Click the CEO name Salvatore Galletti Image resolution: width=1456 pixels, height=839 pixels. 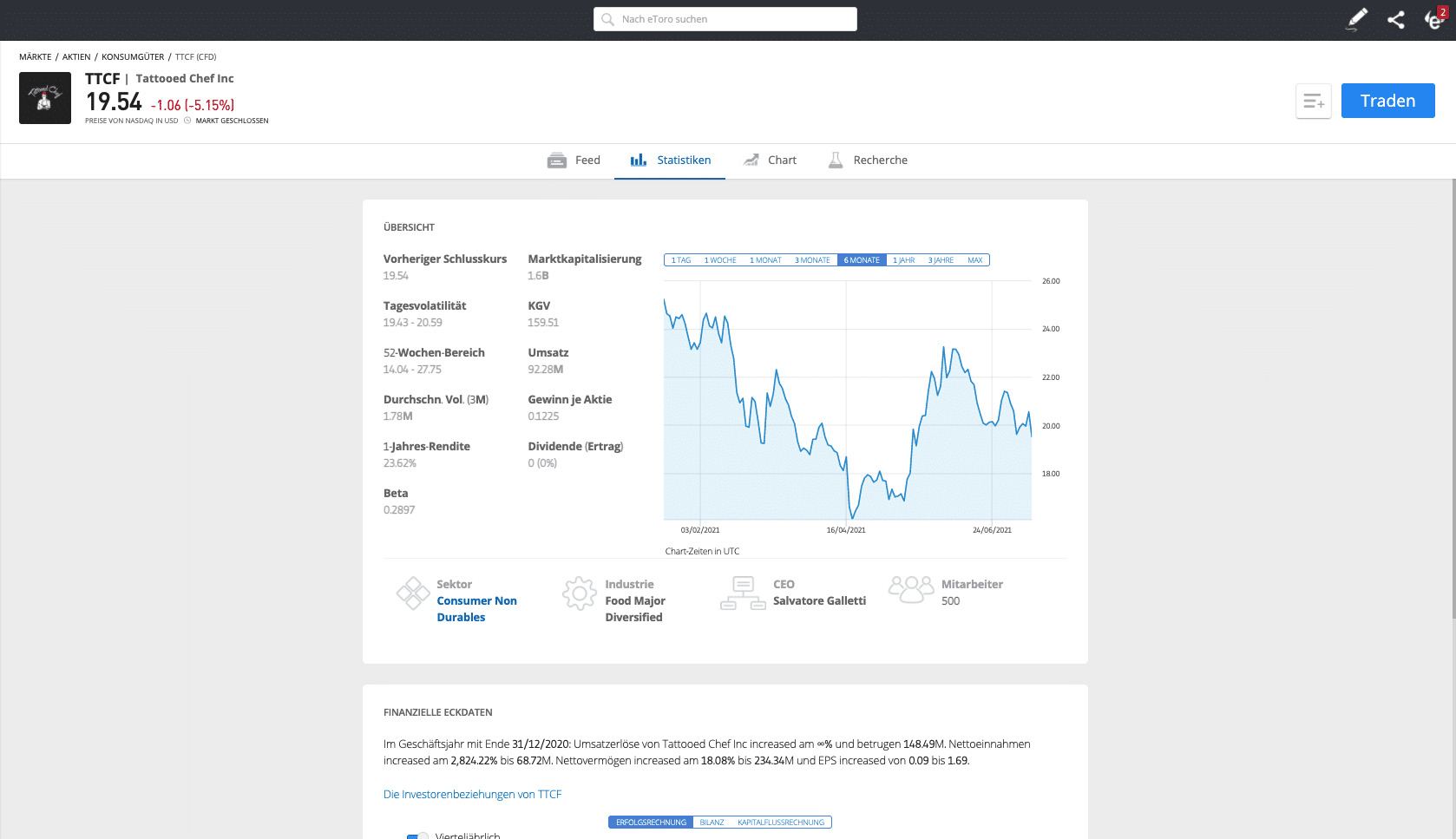coord(819,601)
